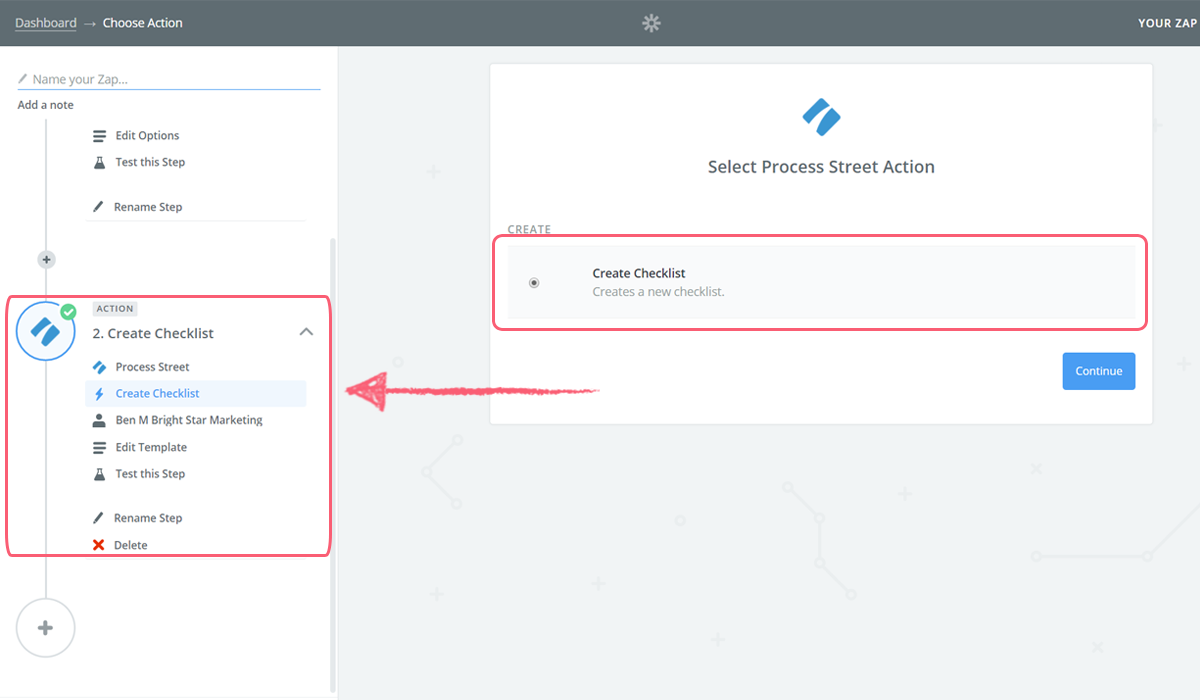Click the red X delete icon

tap(98, 545)
